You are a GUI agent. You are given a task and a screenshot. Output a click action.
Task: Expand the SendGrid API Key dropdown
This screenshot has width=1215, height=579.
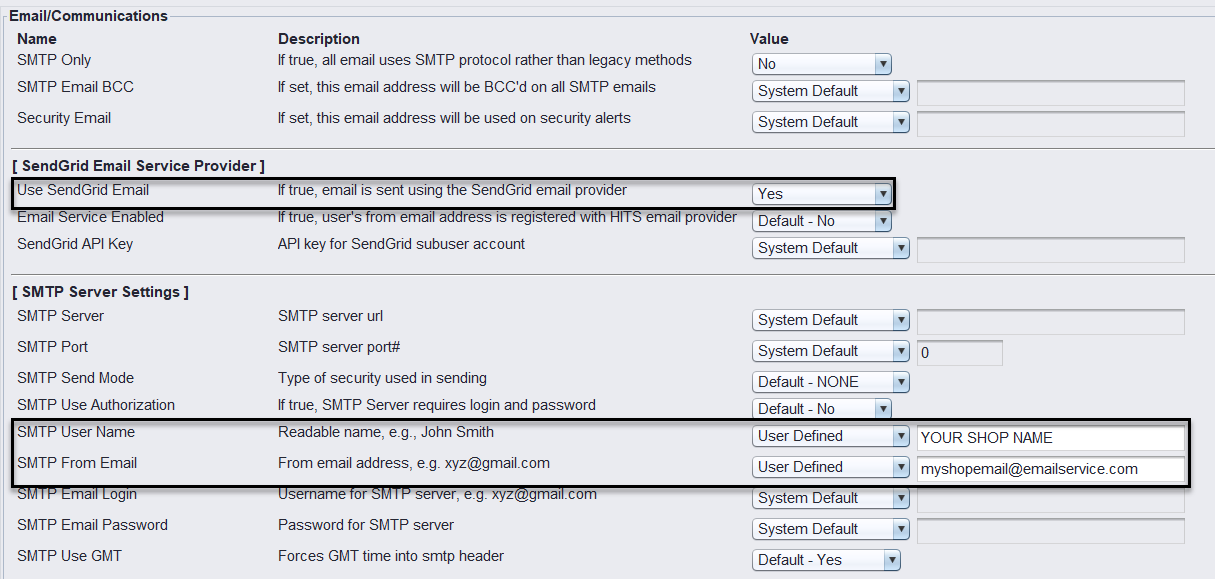click(830, 248)
